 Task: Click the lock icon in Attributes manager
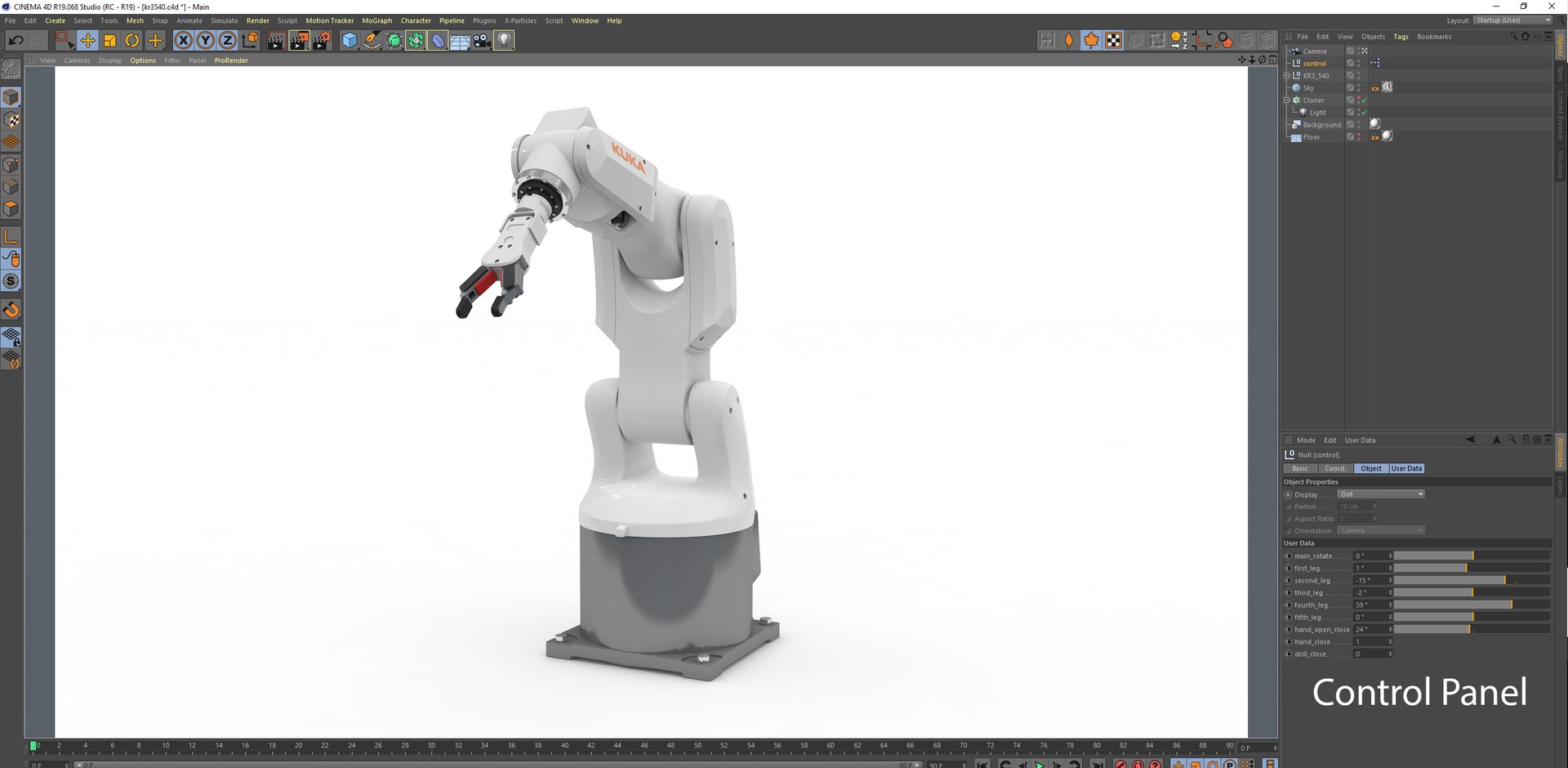point(1525,440)
